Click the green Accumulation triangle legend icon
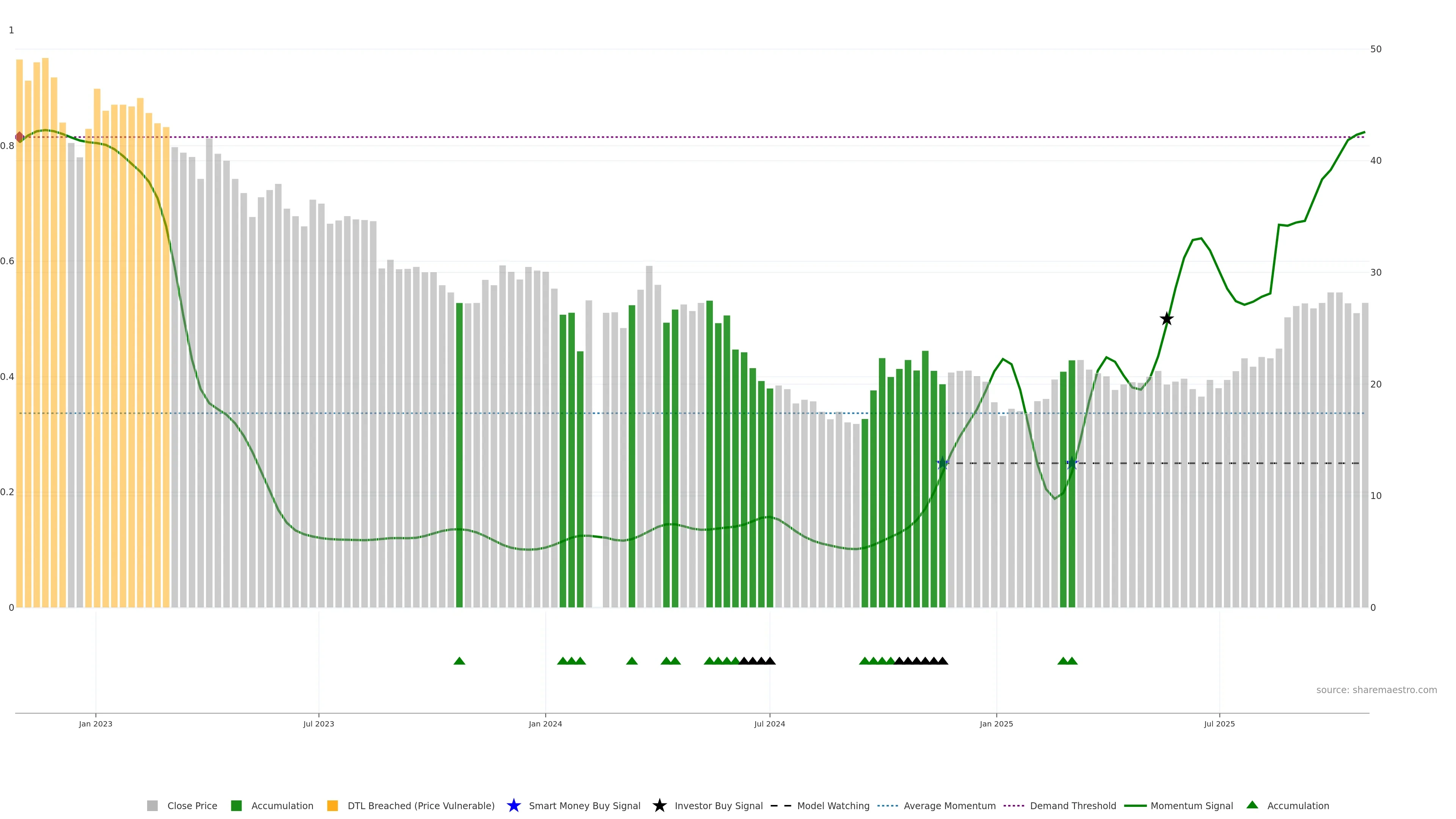 1252,805
